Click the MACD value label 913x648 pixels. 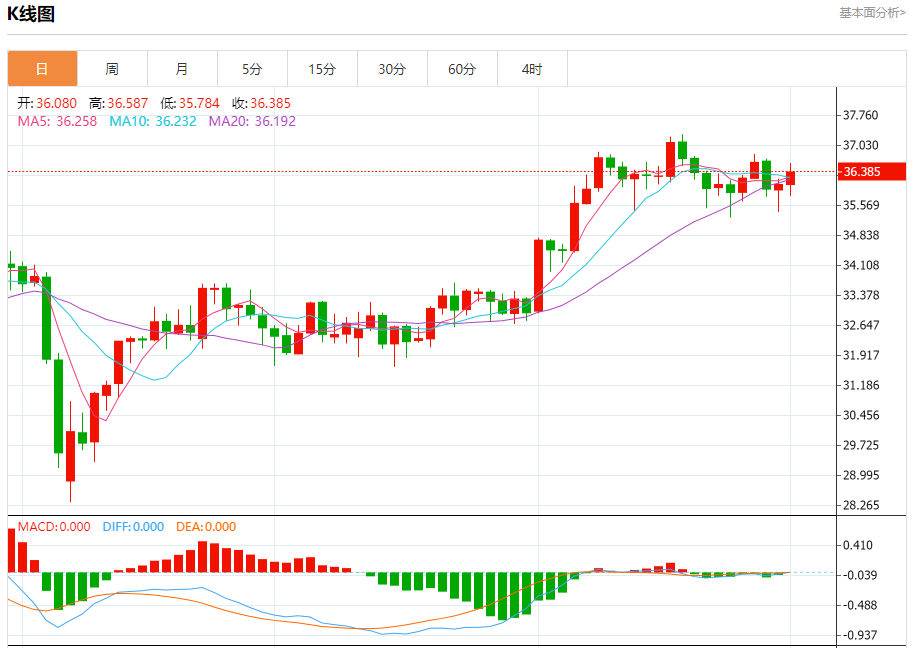pos(54,527)
